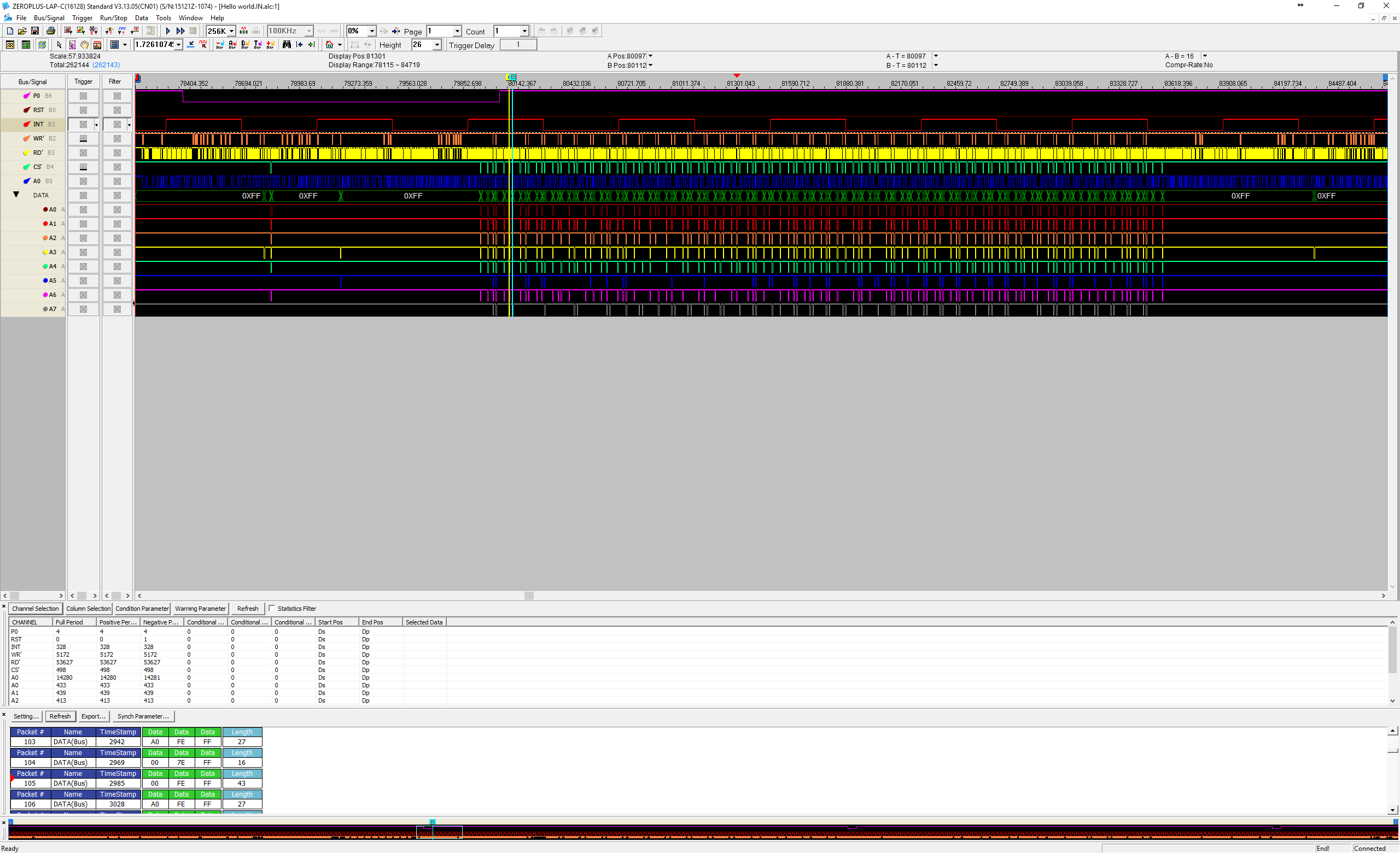Click the next edge jump icon
This screenshot has height=853, width=1400.
pos(311,45)
